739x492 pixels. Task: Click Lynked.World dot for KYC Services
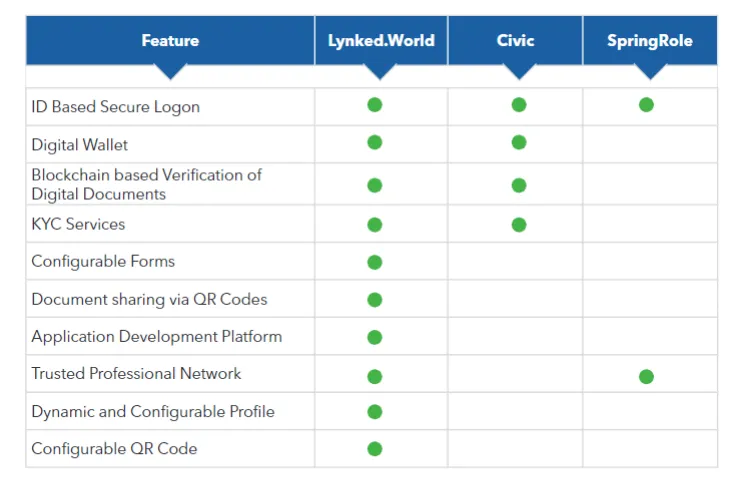(375, 225)
